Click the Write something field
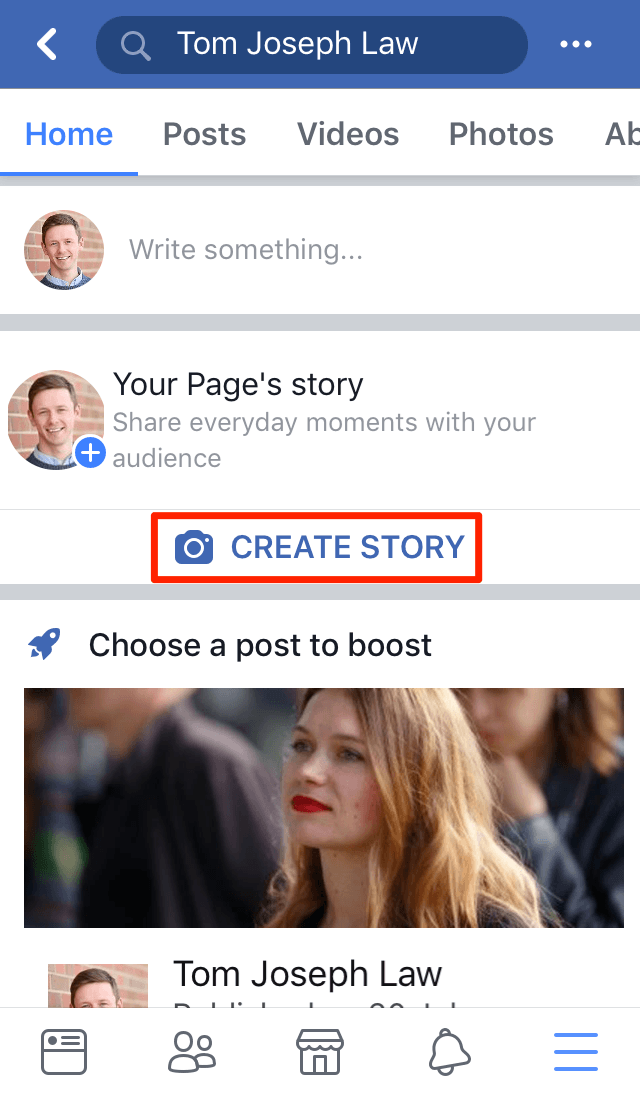Screen dimensions: 640x1096 [246, 249]
